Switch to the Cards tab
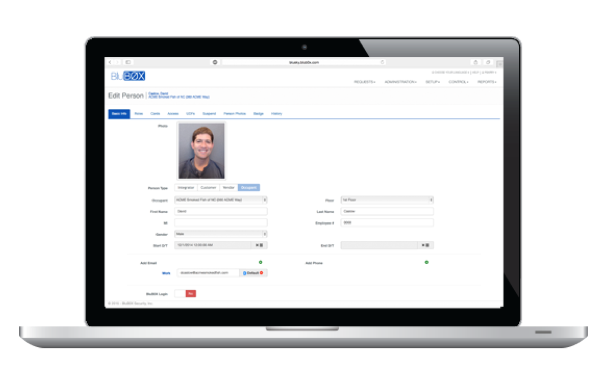 (x=155, y=114)
